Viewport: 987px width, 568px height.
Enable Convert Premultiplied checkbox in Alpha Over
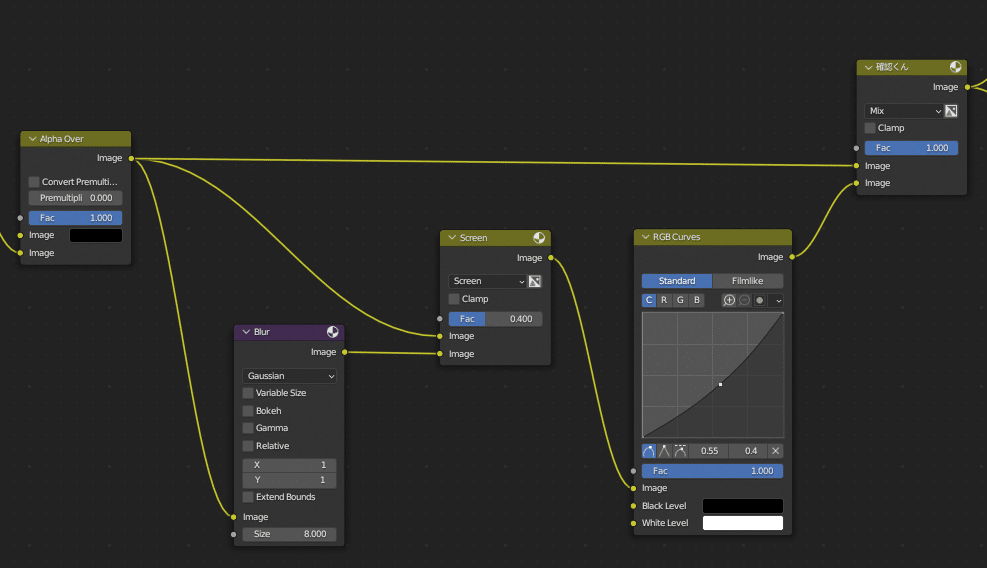pos(34,182)
